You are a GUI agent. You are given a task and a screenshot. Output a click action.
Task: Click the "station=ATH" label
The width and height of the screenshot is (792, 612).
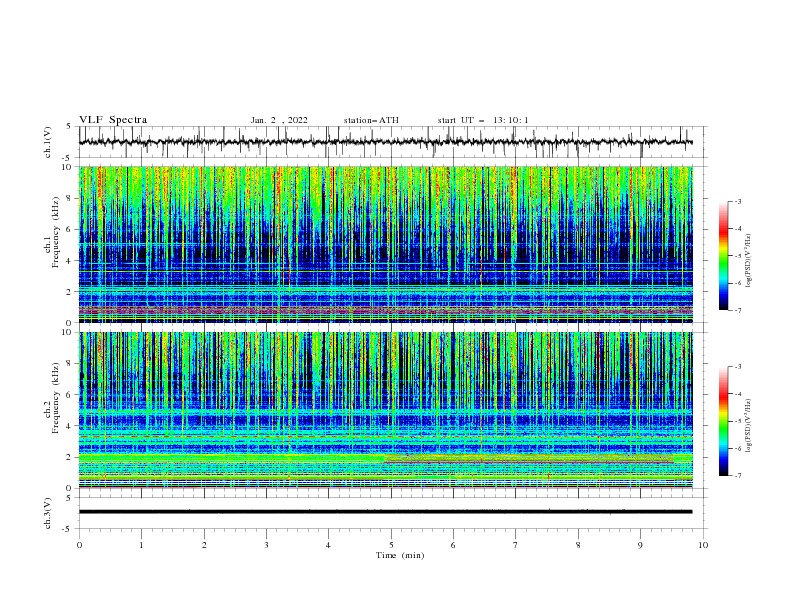coord(371,120)
